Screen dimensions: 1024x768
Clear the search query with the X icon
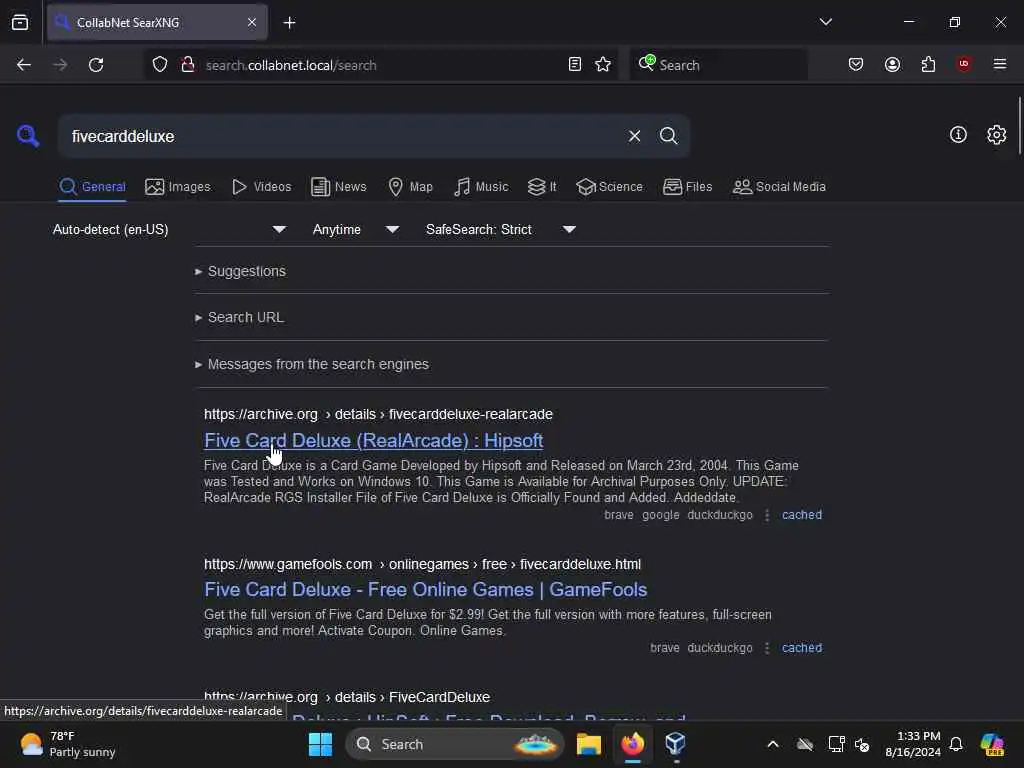coord(634,136)
